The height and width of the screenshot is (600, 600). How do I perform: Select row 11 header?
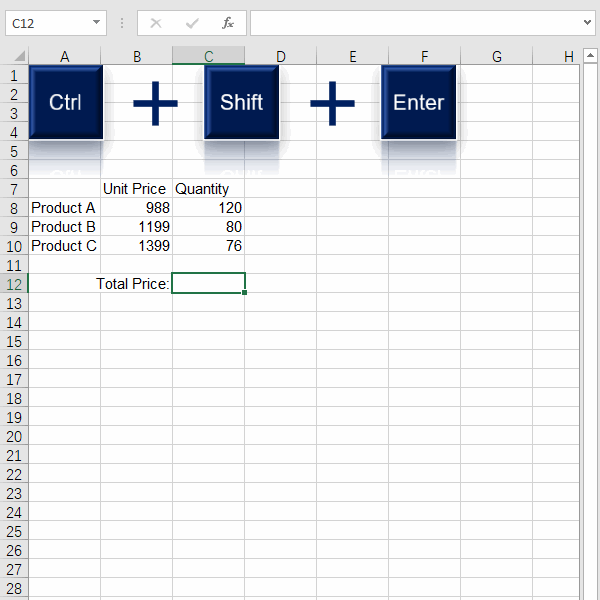pos(14,265)
